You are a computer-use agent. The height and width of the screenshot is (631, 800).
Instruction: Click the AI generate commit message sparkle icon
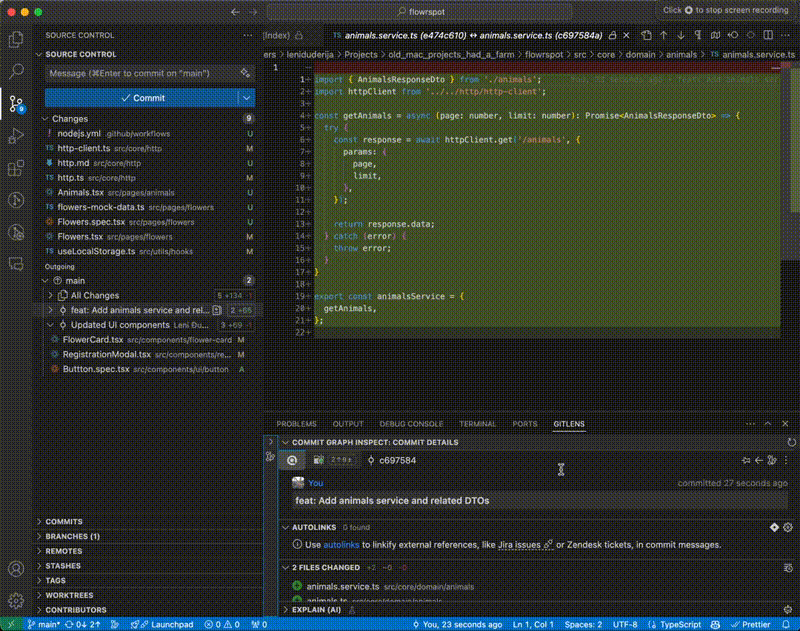coord(245,73)
